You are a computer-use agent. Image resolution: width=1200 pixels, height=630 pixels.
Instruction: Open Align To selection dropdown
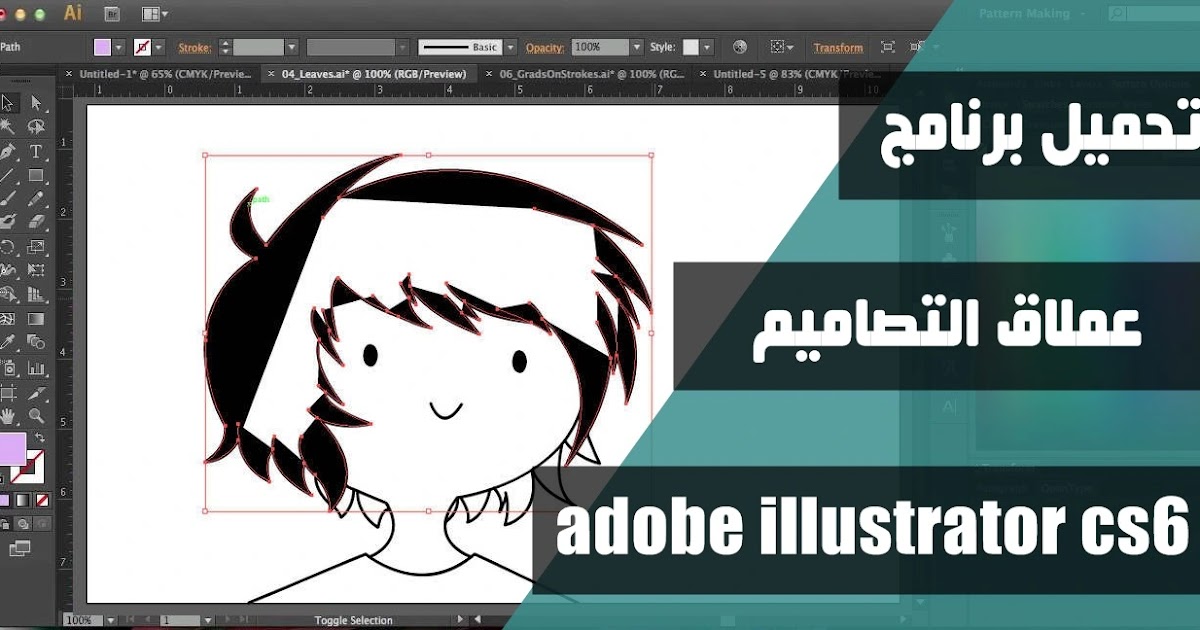coord(782,47)
